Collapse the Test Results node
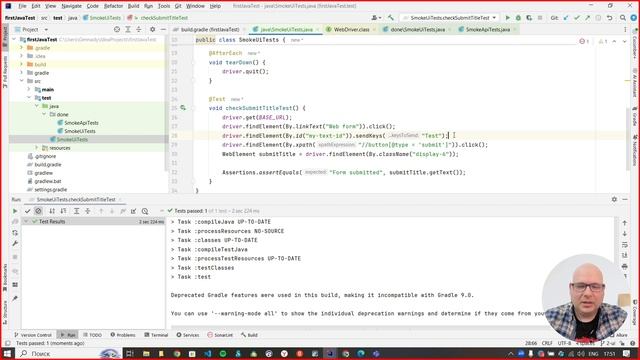The width and height of the screenshot is (640, 360). click(x=27, y=221)
